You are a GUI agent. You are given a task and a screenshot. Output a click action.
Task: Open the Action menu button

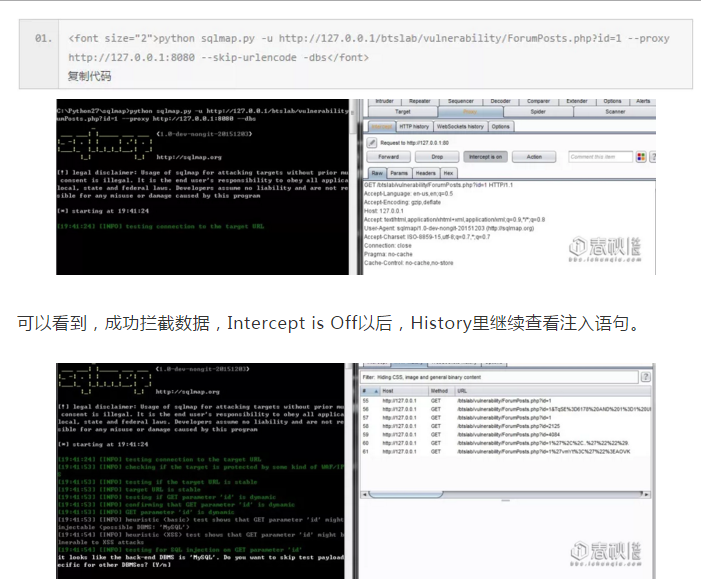coord(534,157)
